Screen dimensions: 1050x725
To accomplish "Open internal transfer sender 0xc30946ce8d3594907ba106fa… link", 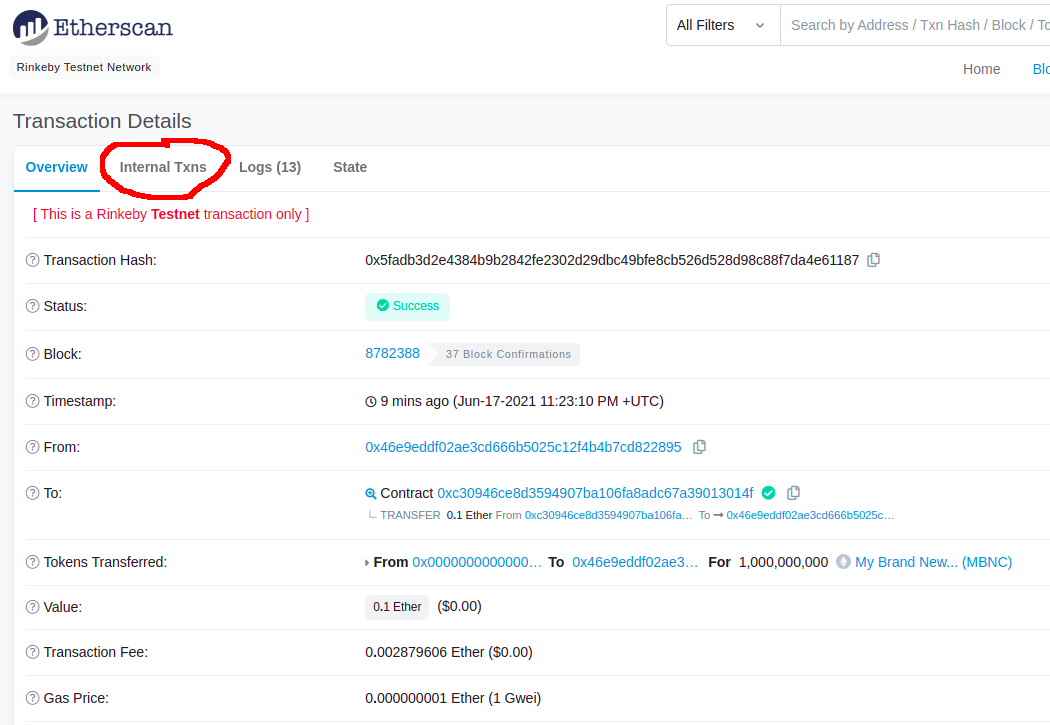I will click(609, 515).
